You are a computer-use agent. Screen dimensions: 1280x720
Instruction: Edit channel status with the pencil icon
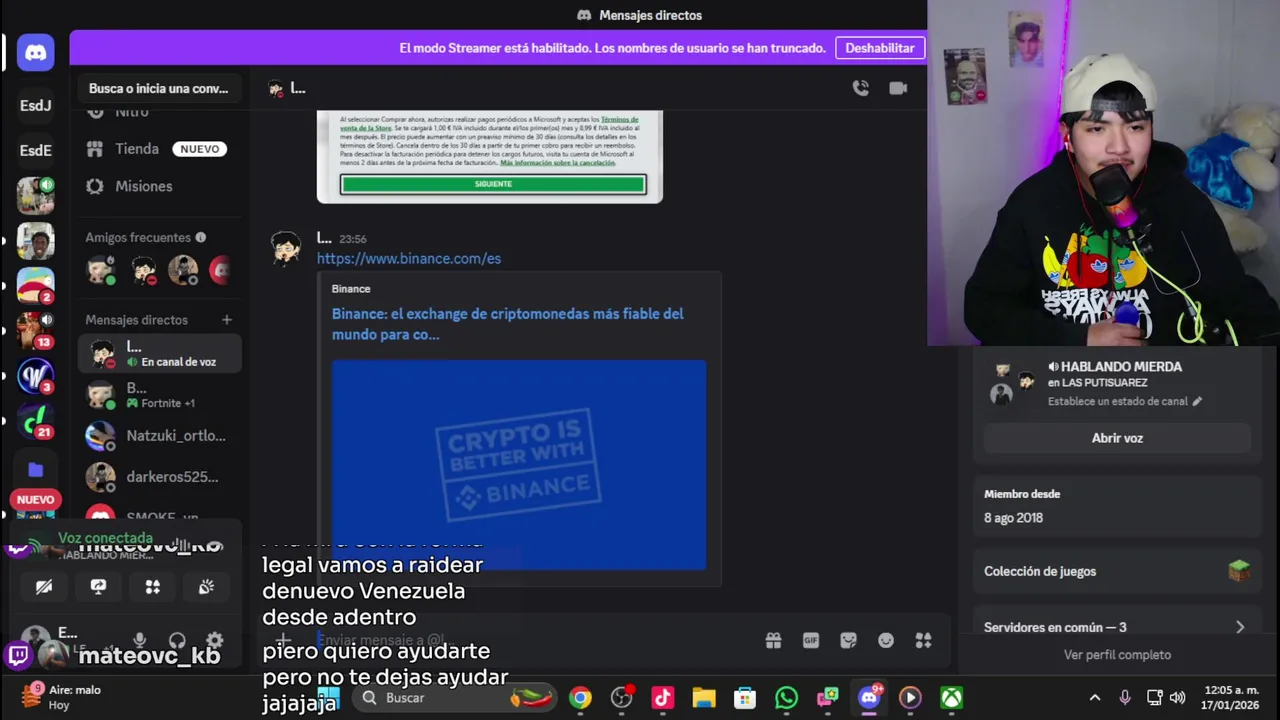(x=1197, y=402)
